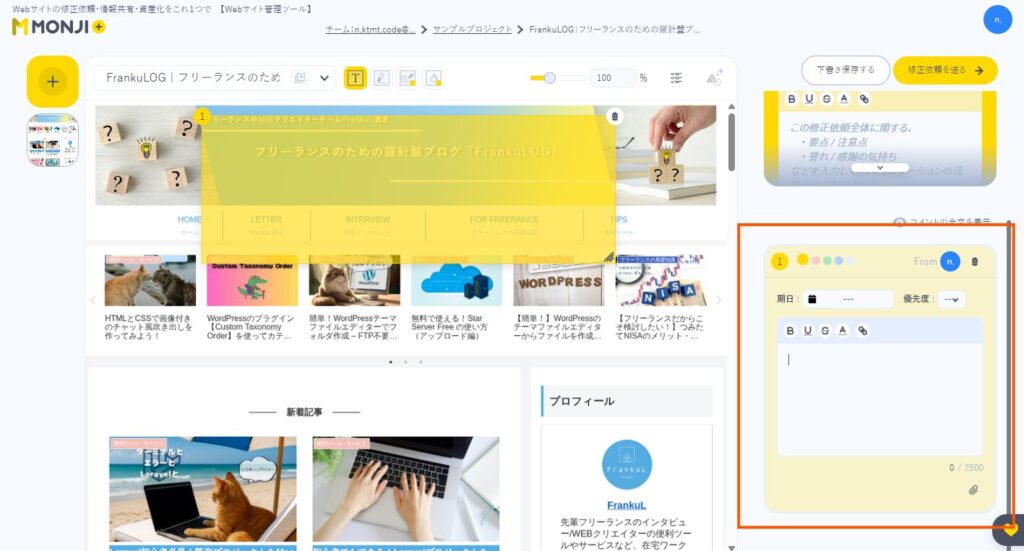Select the page thumbnail in left sidebar
The width and height of the screenshot is (1024, 551).
[52, 140]
